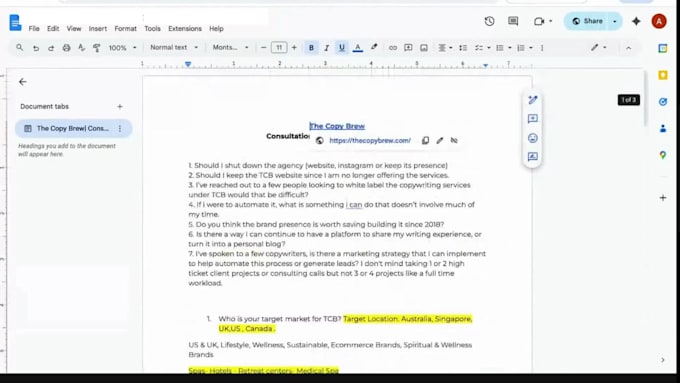Select the paint format tool

[97, 48]
